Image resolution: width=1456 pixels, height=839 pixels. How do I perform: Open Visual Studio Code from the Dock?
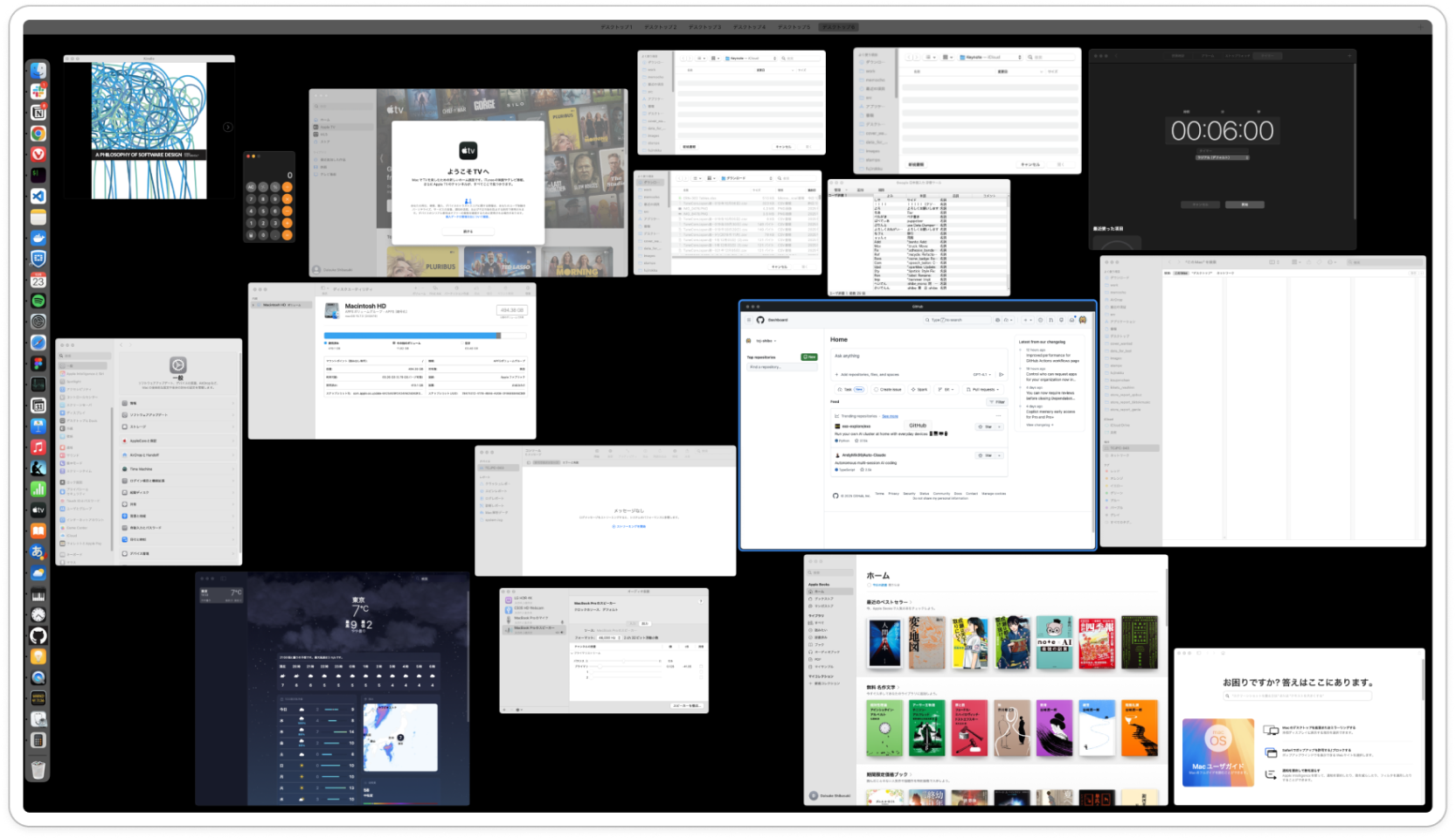pos(38,196)
